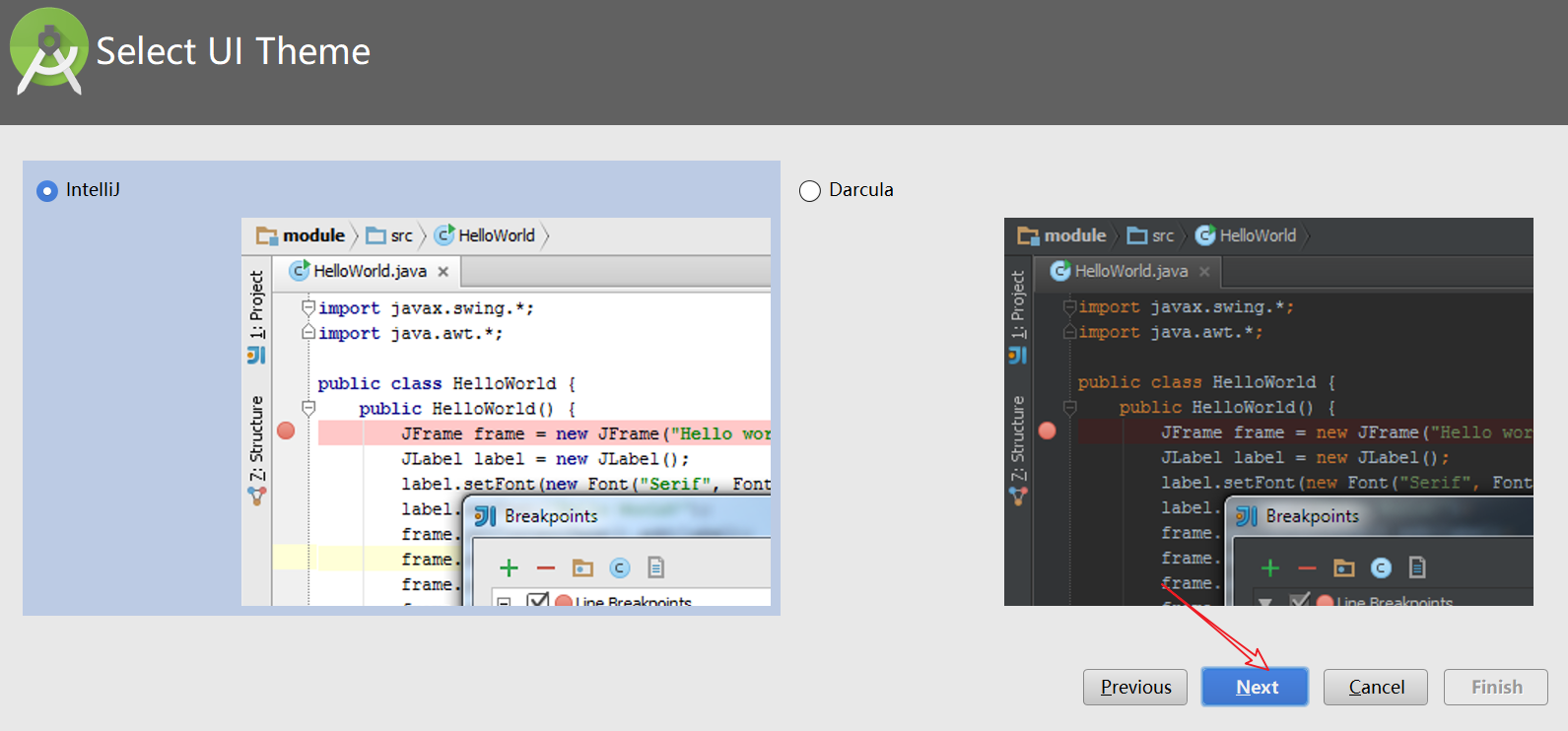The image size is (1568, 731).
Task: Select the Darcula theme radio button
Action: [x=810, y=190]
